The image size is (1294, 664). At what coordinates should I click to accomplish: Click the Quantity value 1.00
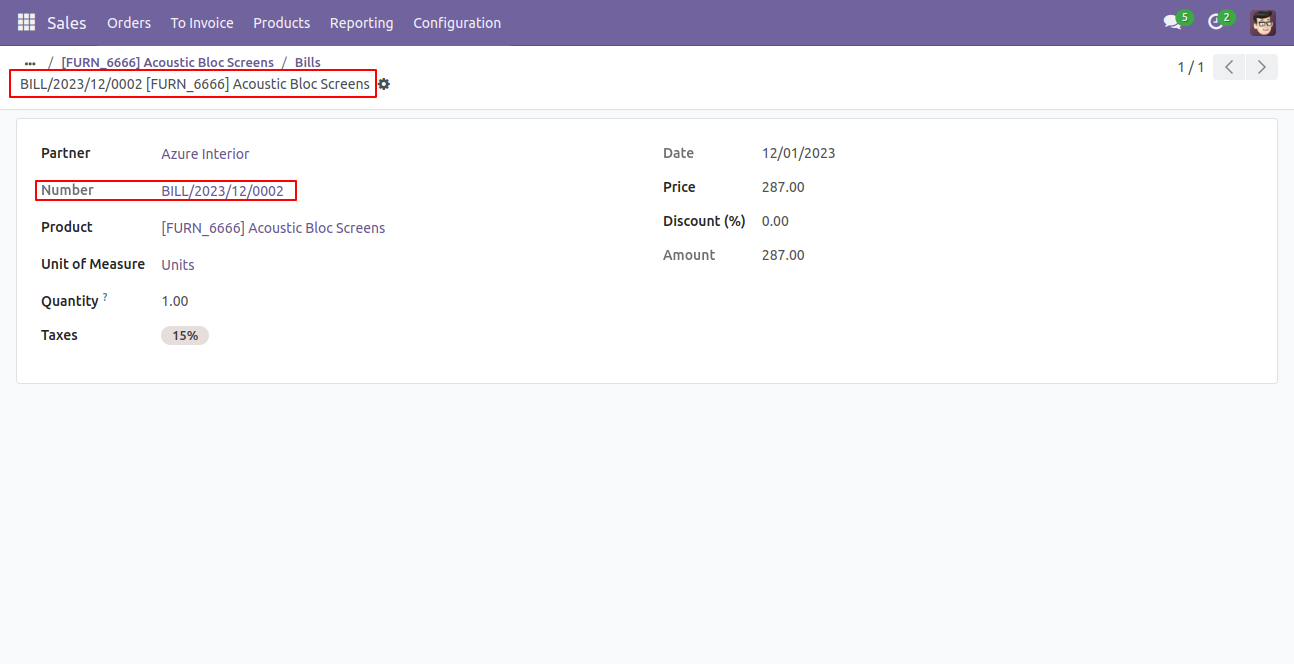tap(174, 301)
